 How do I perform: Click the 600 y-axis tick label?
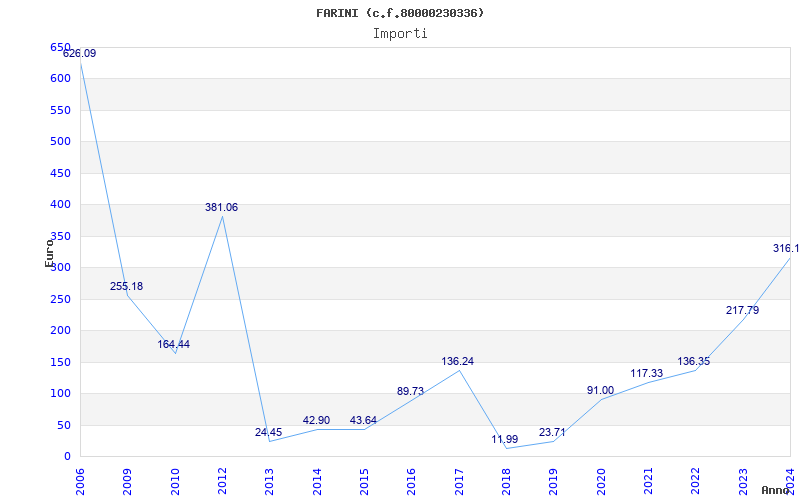(x=60, y=79)
